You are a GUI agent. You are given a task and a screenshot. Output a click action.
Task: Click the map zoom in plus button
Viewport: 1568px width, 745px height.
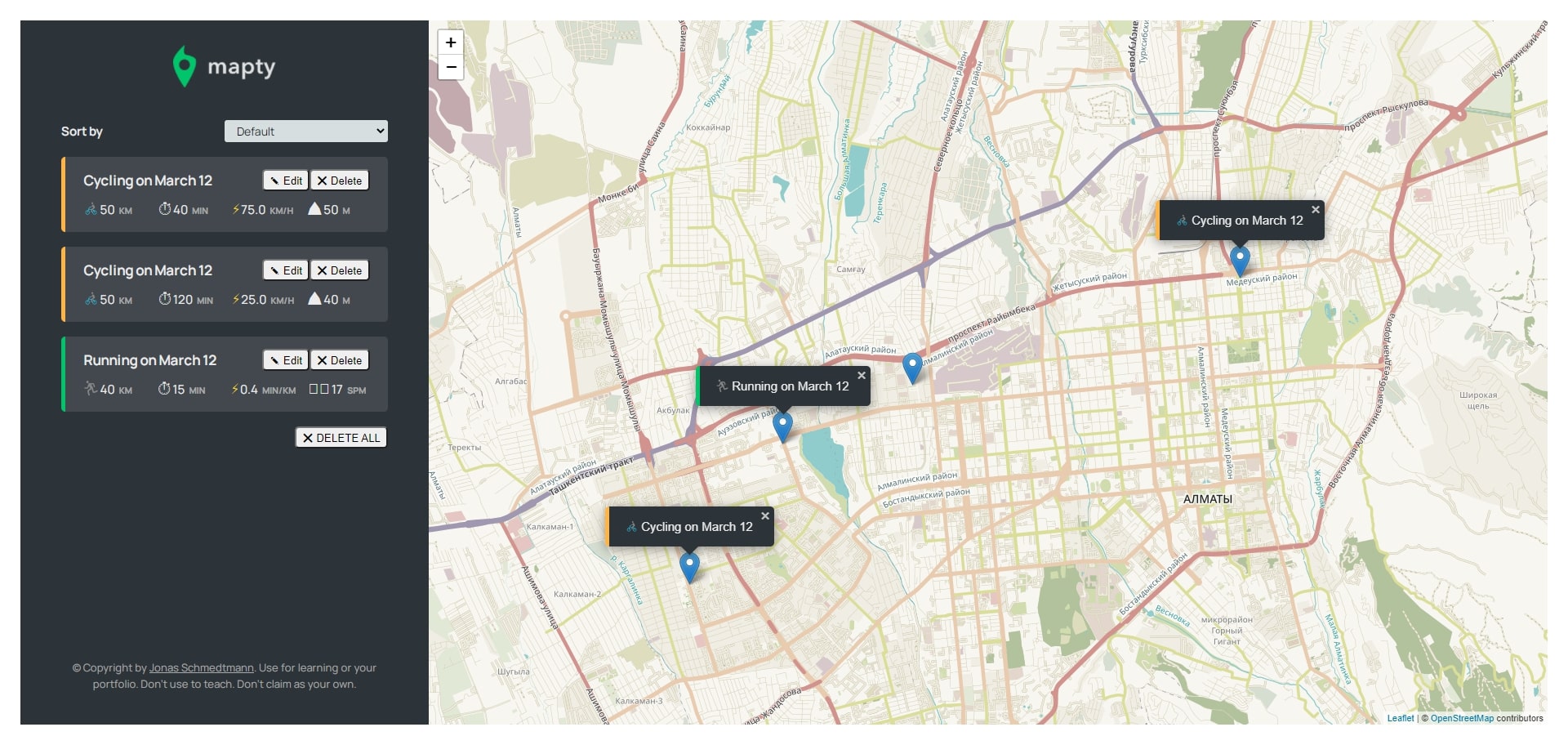[451, 42]
